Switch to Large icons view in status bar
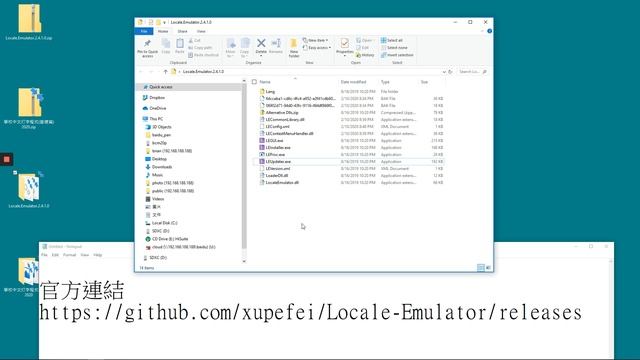The height and width of the screenshot is (360, 640). tap(488, 268)
